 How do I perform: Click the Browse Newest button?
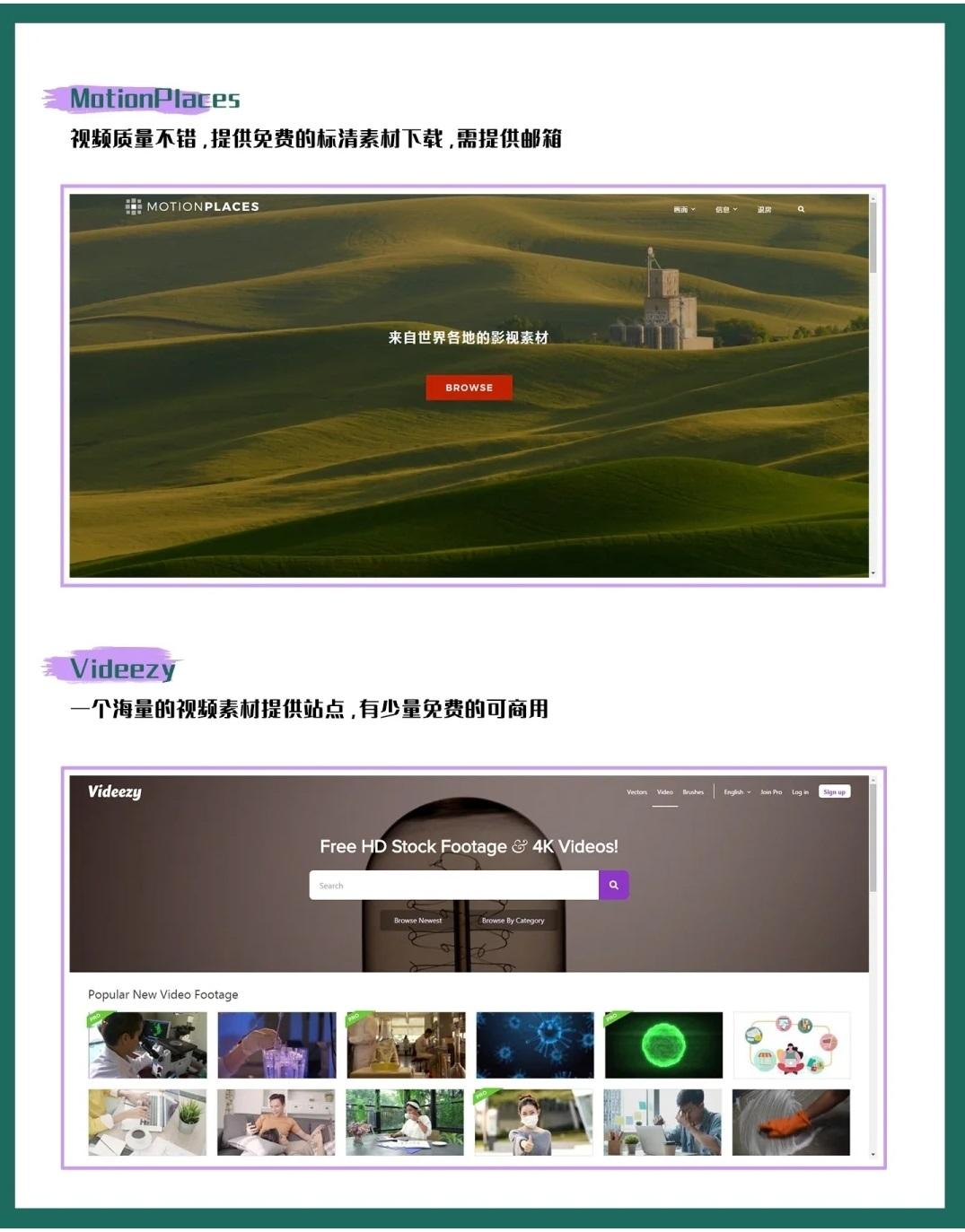pos(417,921)
